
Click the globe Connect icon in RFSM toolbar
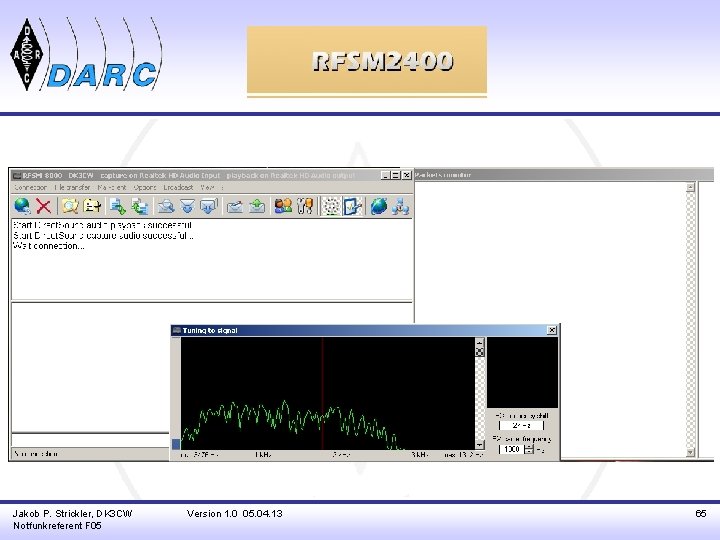pyautogui.click(x=22, y=206)
